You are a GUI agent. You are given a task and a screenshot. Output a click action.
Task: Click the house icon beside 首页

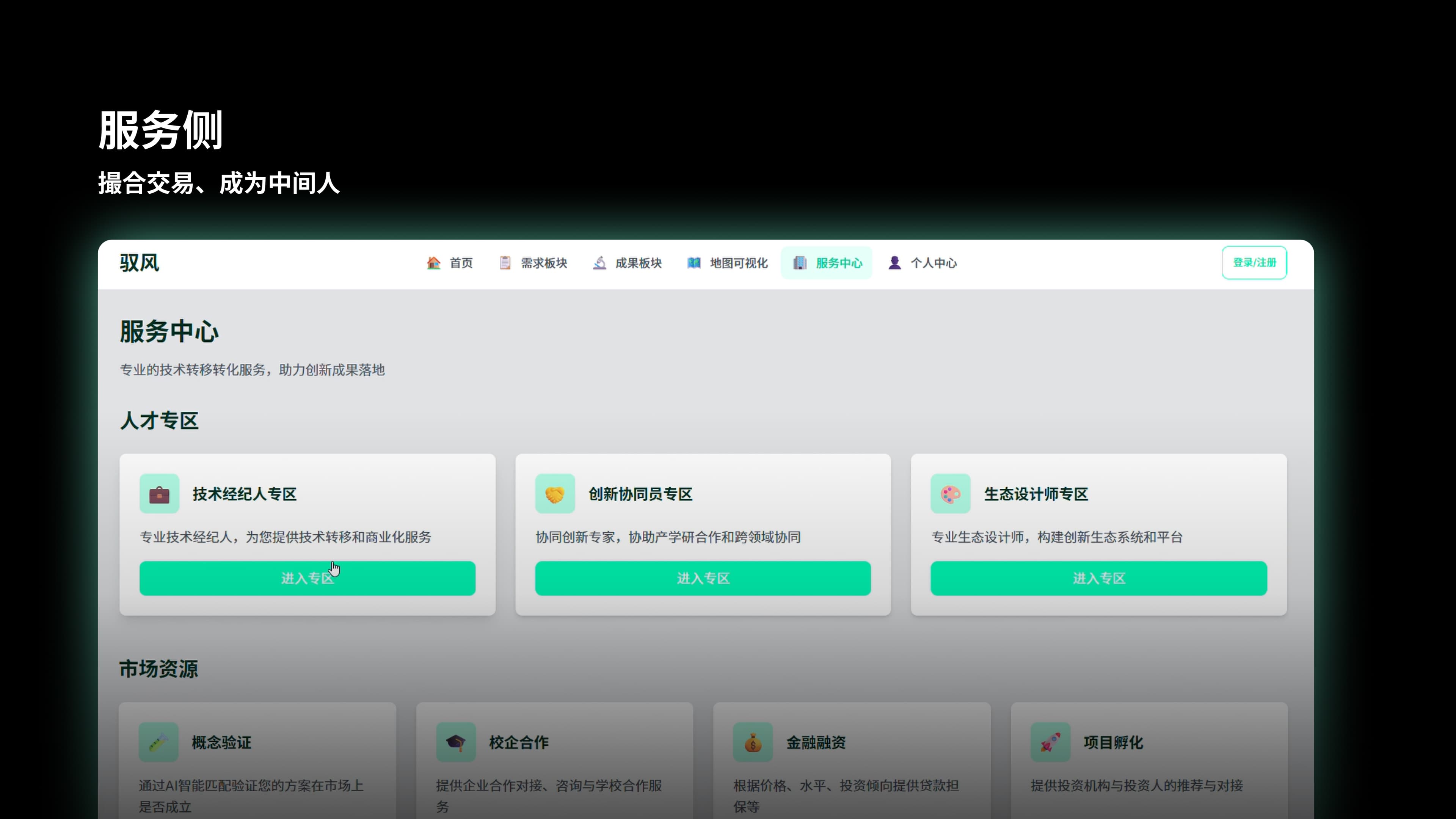click(433, 263)
